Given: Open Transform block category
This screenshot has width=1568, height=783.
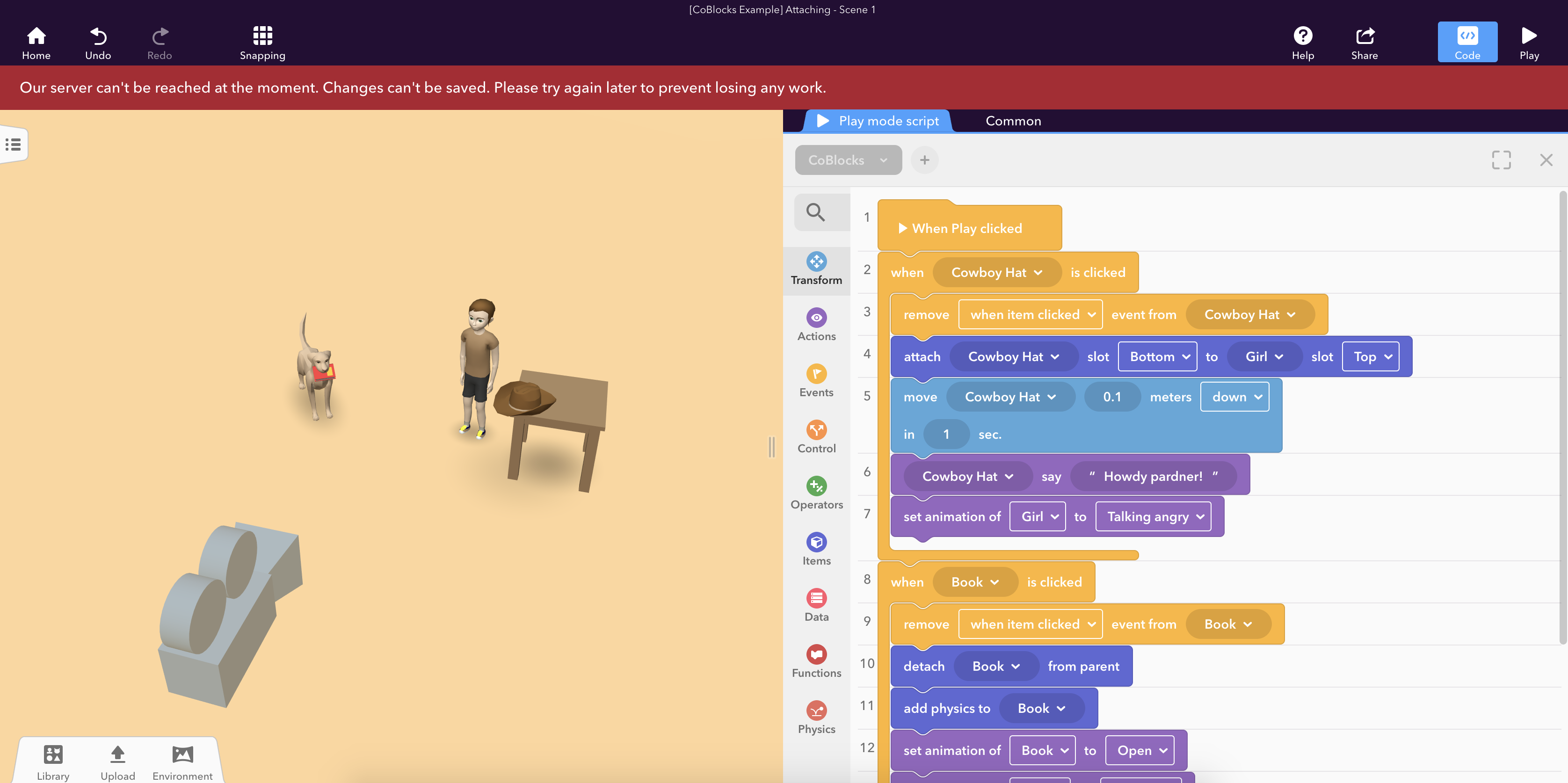Looking at the screenshot, I should point(816,269).
